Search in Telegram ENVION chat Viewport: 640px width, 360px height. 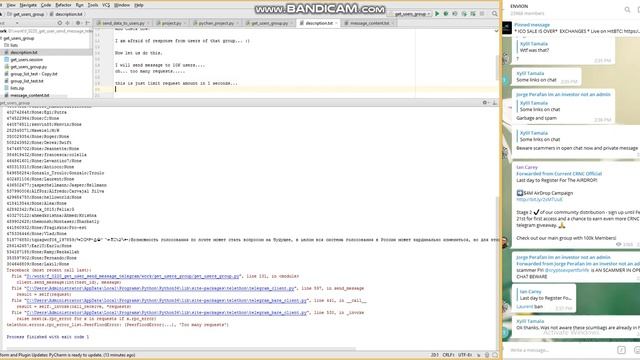(627, 9)
